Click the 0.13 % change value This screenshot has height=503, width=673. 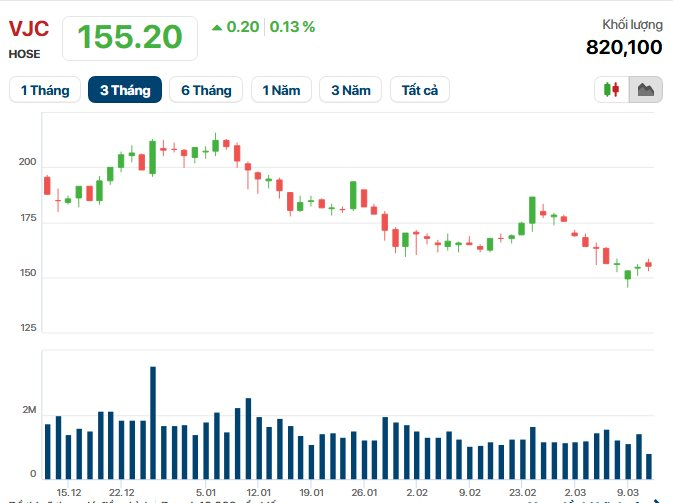294,27
